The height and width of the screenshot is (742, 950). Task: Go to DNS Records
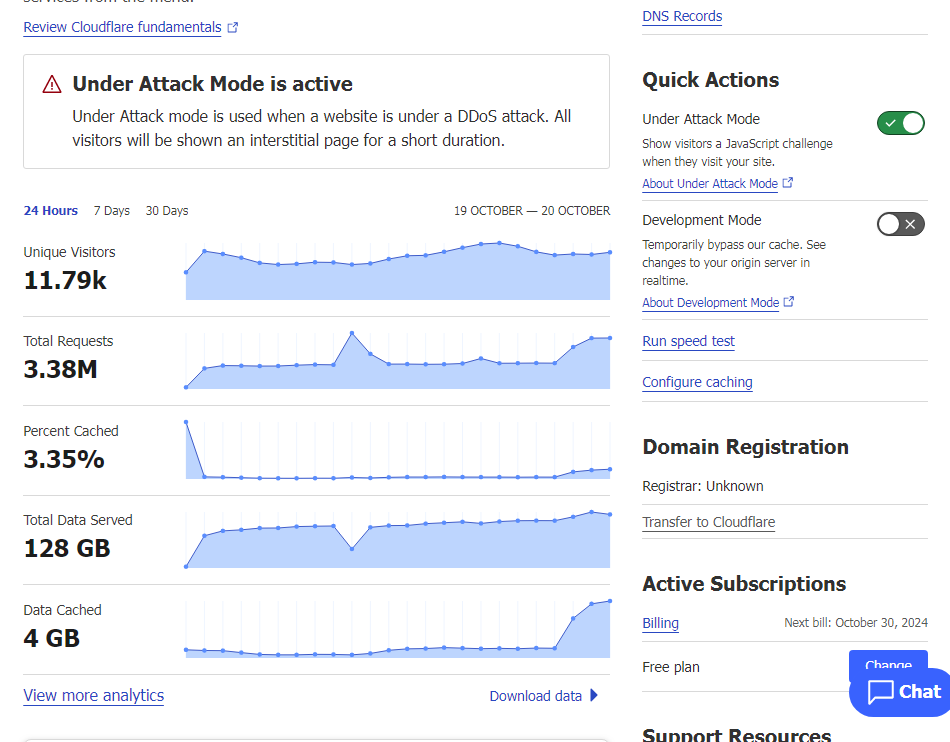click(x=682, y=16)
